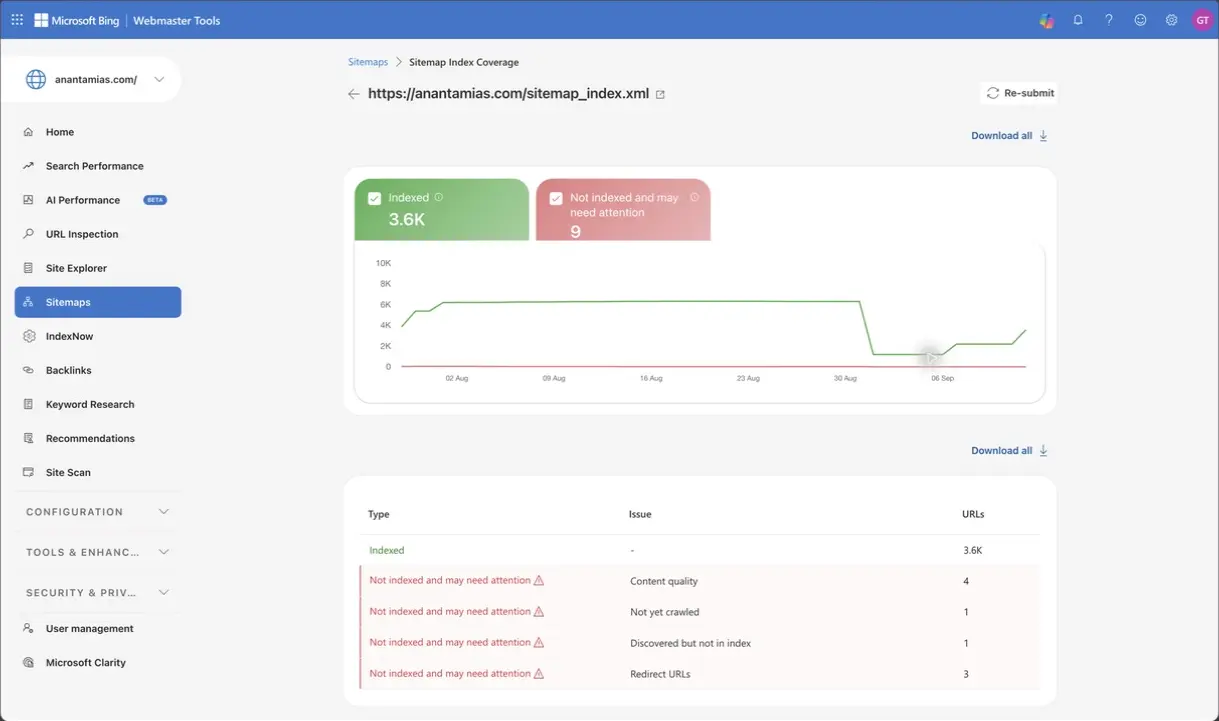Select Sitemaps in the sidebar

98,302
